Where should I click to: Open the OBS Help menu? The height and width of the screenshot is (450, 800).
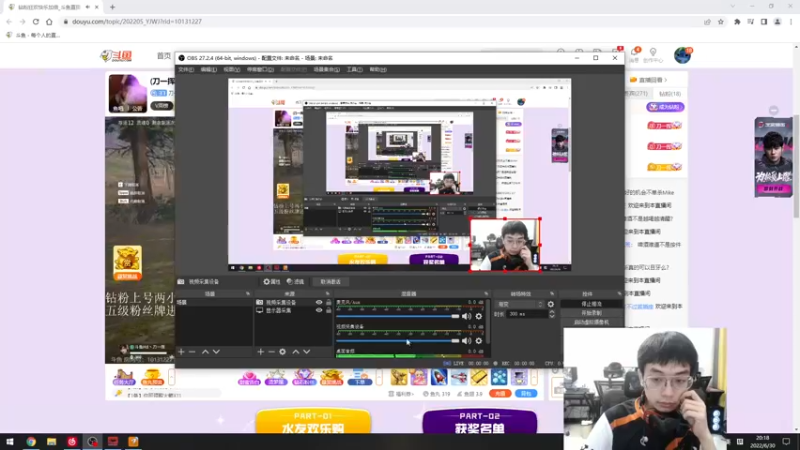(378, 69)
